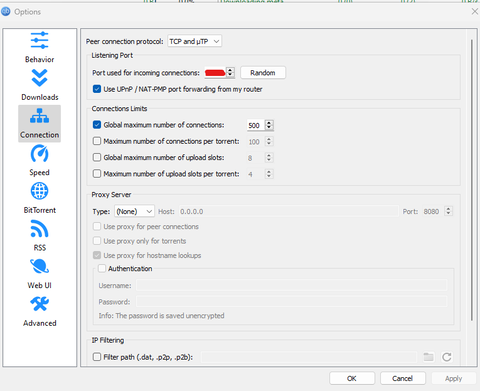The height and width of the screenshot is (391, 480).
Task: Click the Random port button
Action: click(x=263, y=73)
